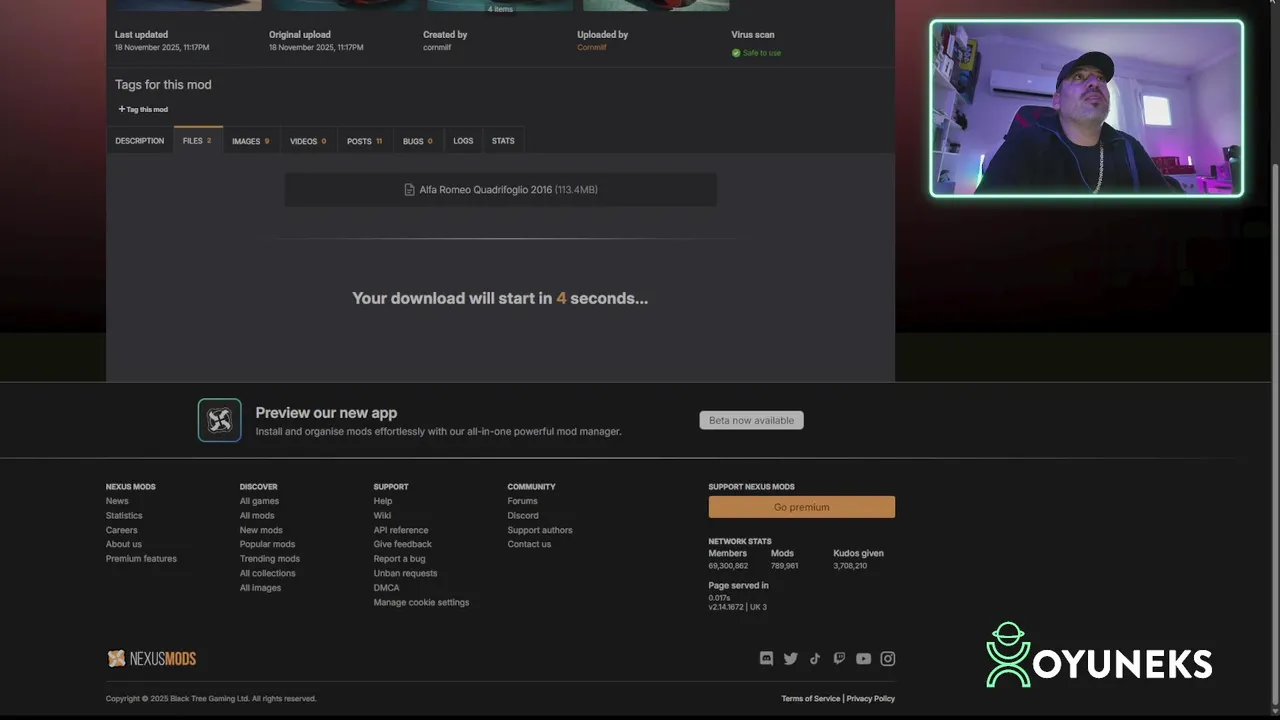This screenshot has width=1280, height=720.
Task: Open the About us footer link
Action: click(x=124, y=544)
